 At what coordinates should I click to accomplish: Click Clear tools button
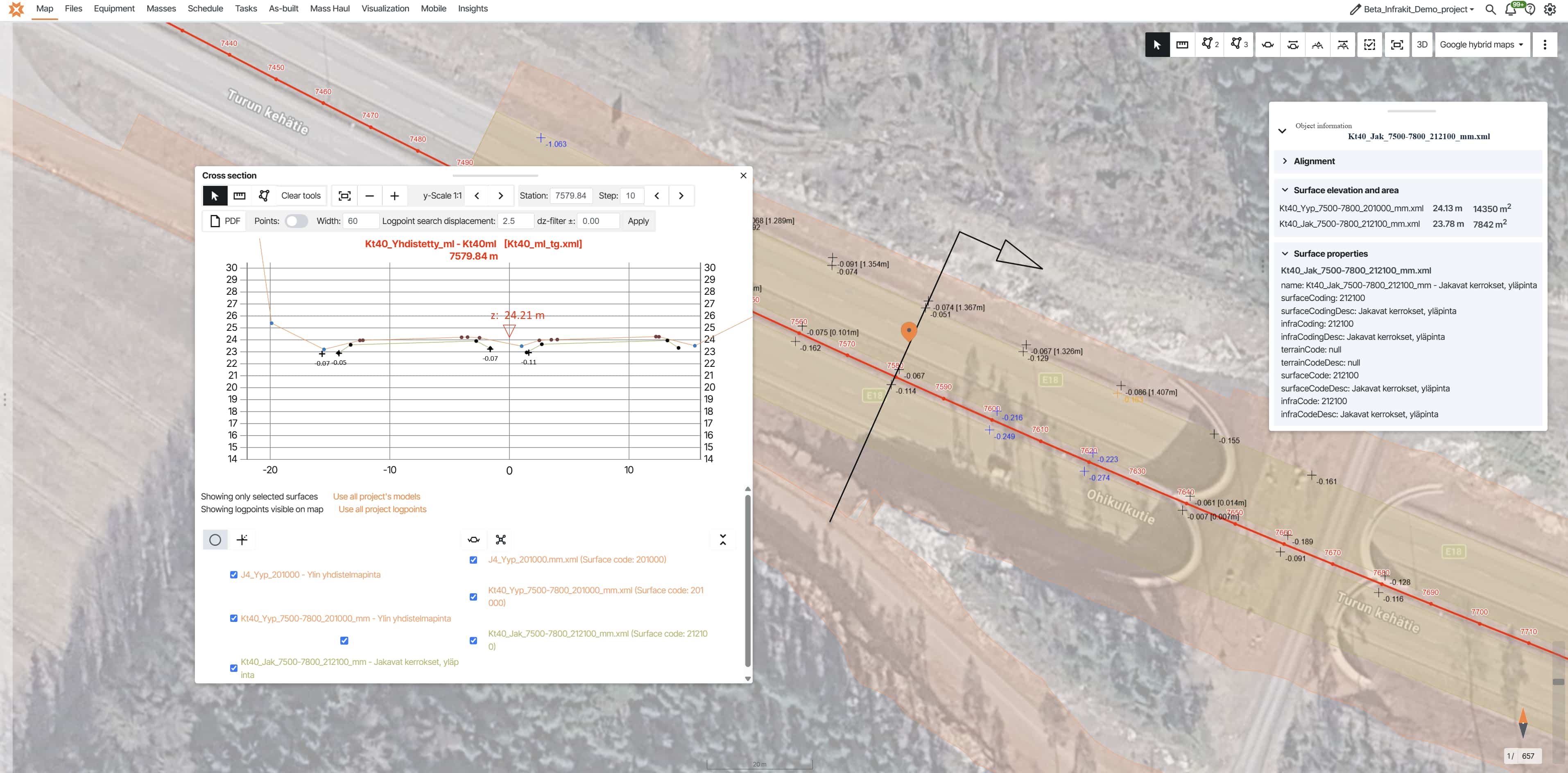tap(301, 195)
